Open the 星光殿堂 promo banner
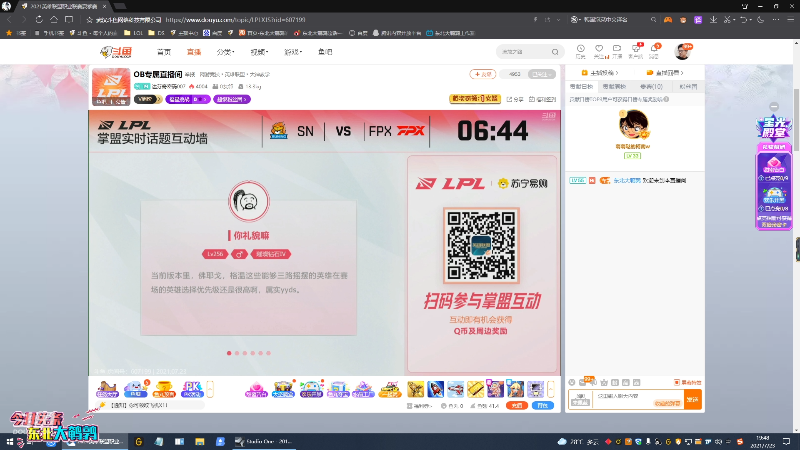This screenshot has width=800, height=450. (774, 129)
